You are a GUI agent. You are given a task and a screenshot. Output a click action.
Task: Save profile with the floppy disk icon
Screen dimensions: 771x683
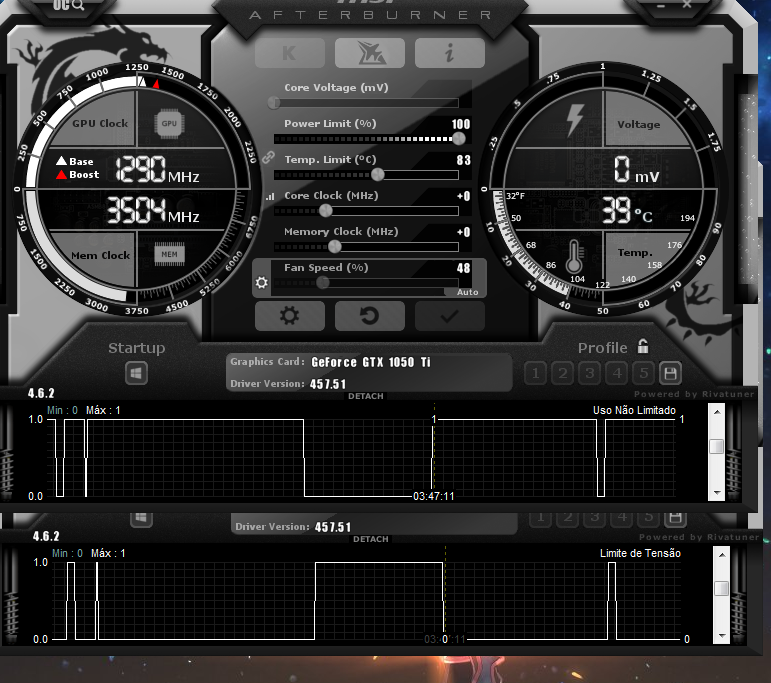pyautogui.click(x=670, y=374)
